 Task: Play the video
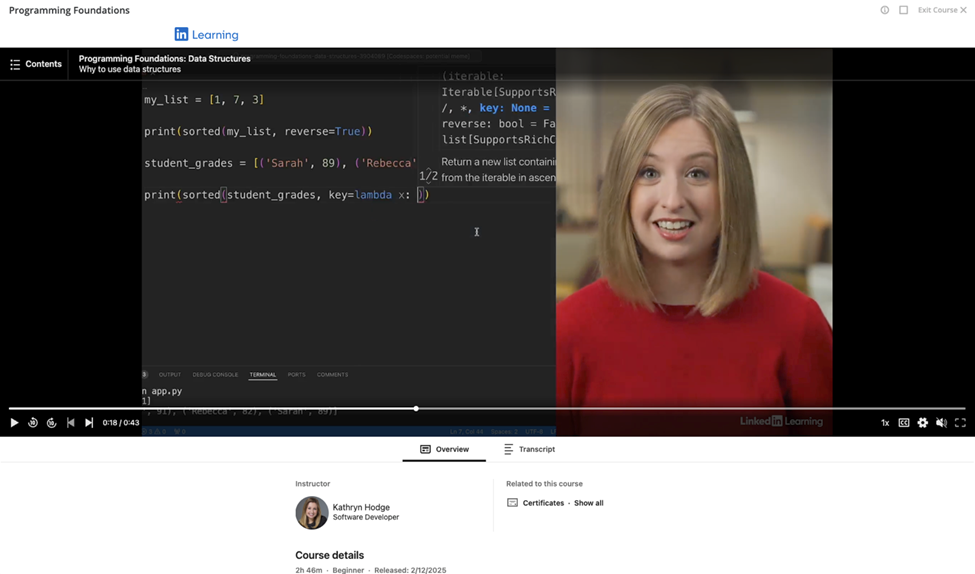(14, 423)
